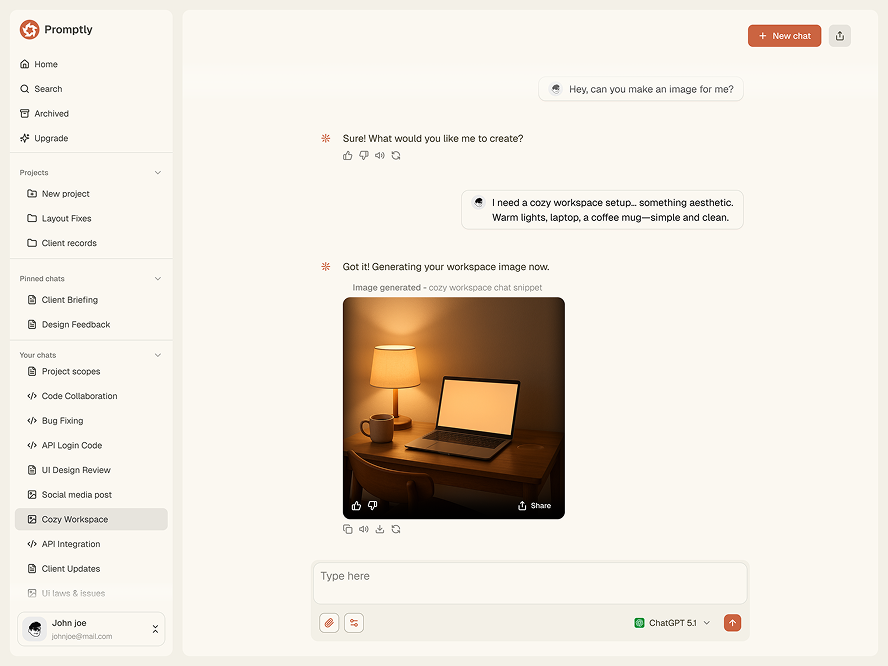Like the generated image with thumbs up overlay
Screen dimensions: 888x666
click(356, 506)
